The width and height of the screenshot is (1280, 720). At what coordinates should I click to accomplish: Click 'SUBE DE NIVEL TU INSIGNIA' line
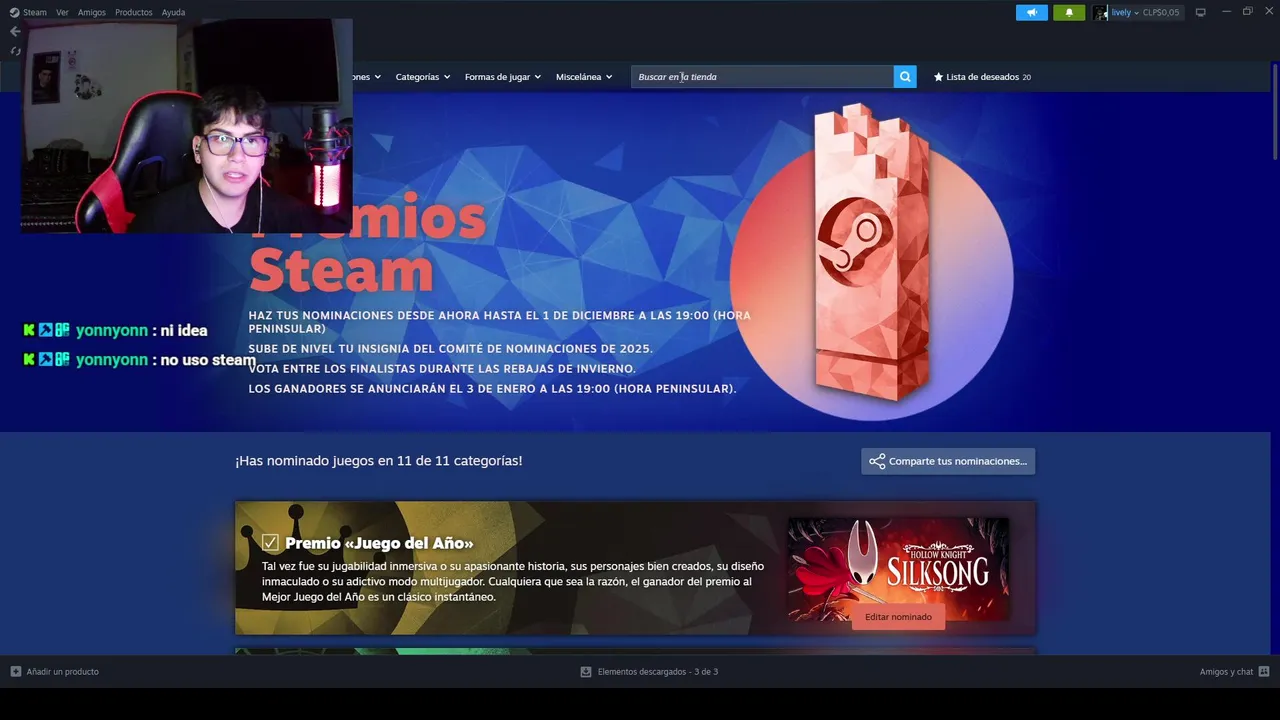pyautogui.click(x=450, y=349)
